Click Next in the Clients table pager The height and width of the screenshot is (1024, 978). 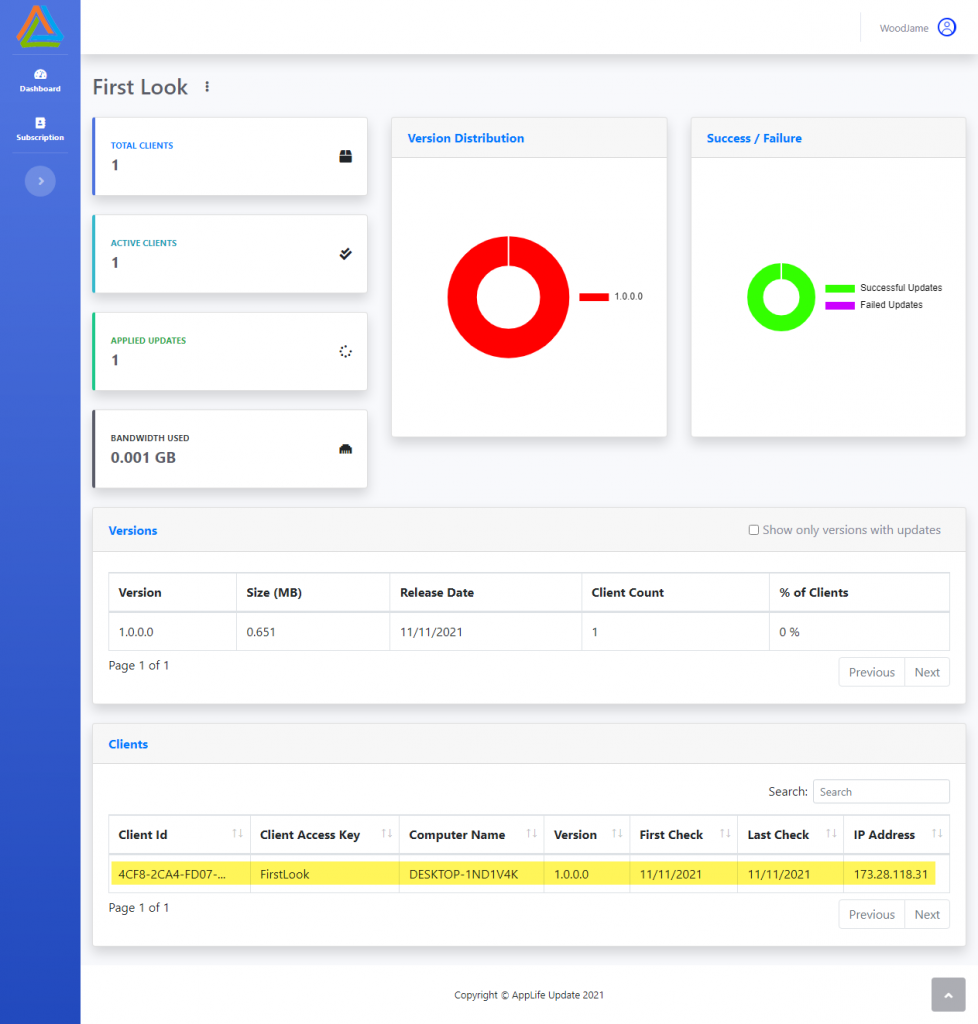pyautogui.click(x=927, y=914)
